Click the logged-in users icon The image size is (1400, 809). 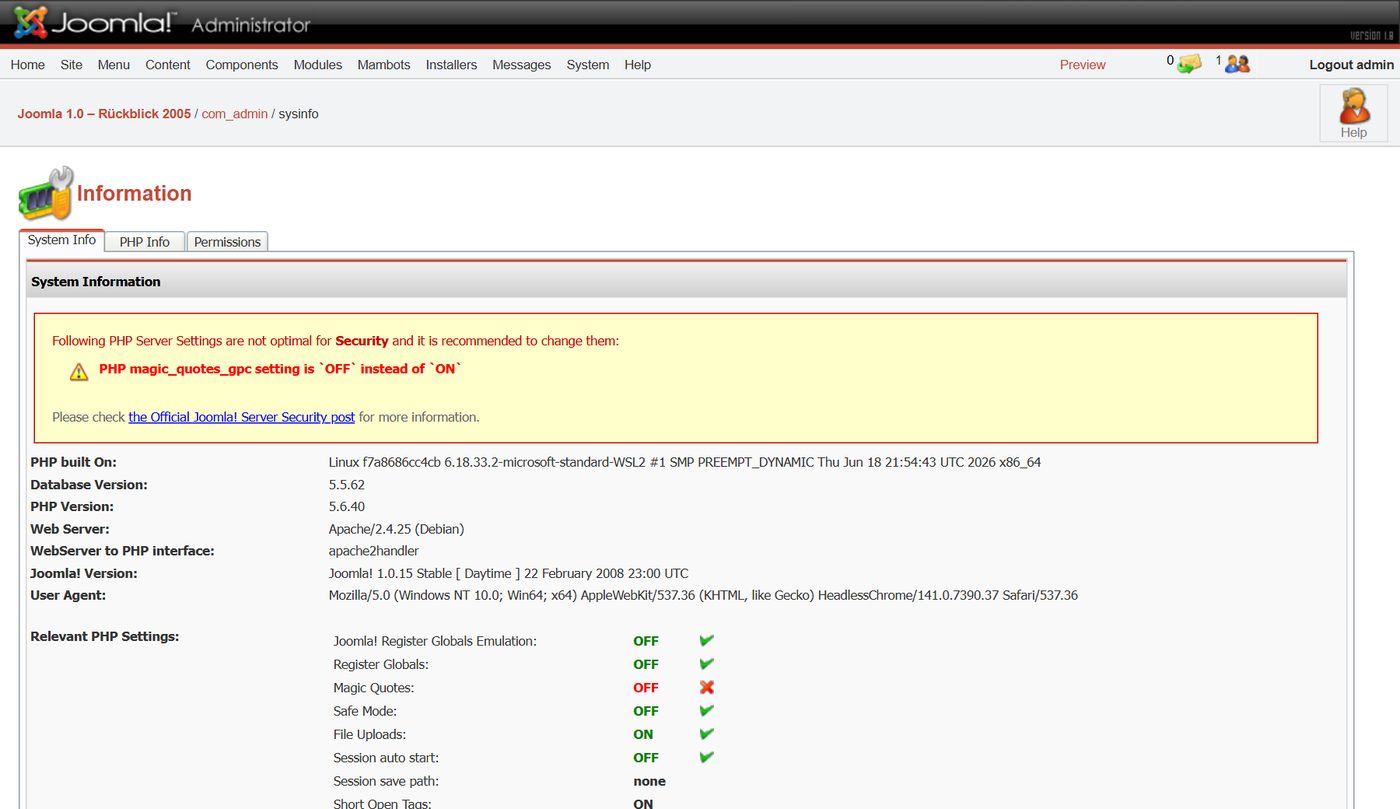(x=1237, y=64)
